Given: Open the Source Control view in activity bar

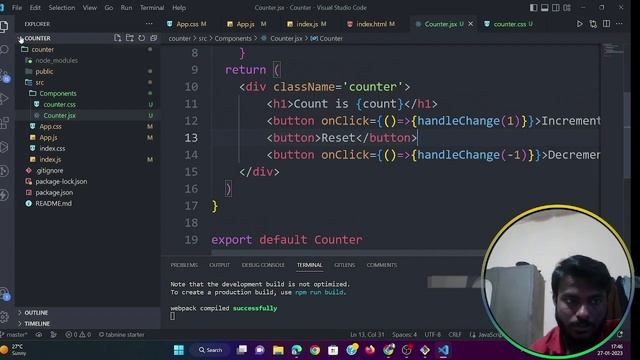Looking at the screenshot, I should pos(4,75).
